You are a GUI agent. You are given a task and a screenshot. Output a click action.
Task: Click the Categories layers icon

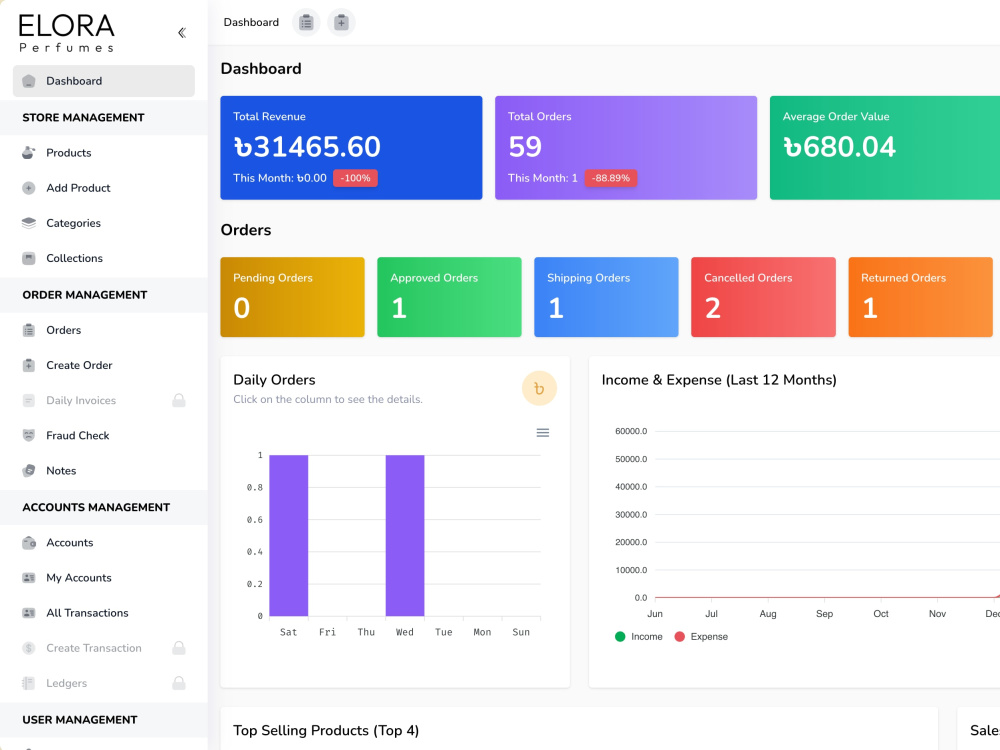click(x=29, y=223)
